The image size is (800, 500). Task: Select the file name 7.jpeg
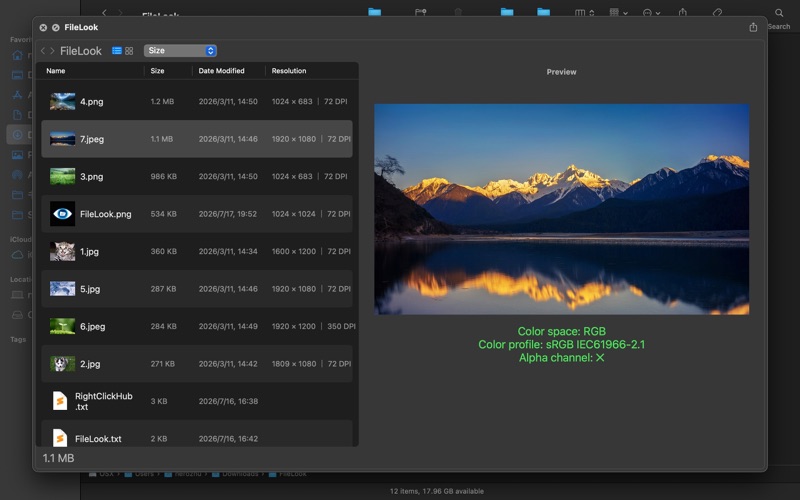(92, 139)
